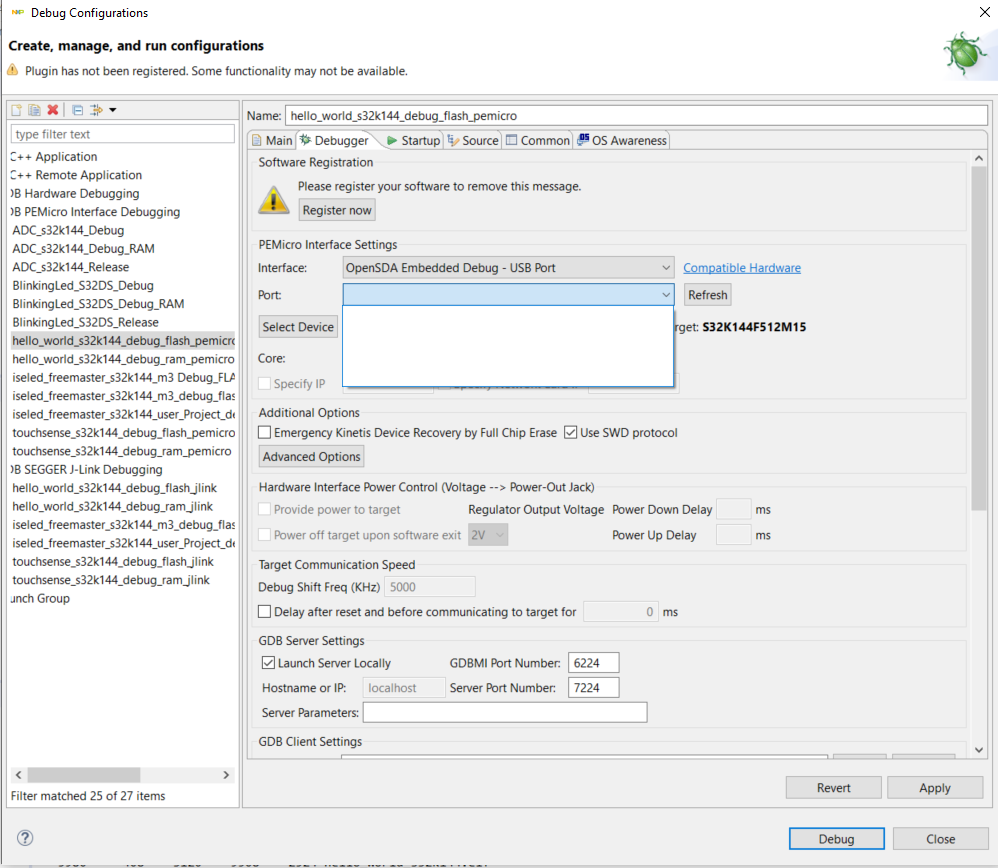Toggle Launch Server Locally checkbox

pyautogui.click(x=269, y=663)
